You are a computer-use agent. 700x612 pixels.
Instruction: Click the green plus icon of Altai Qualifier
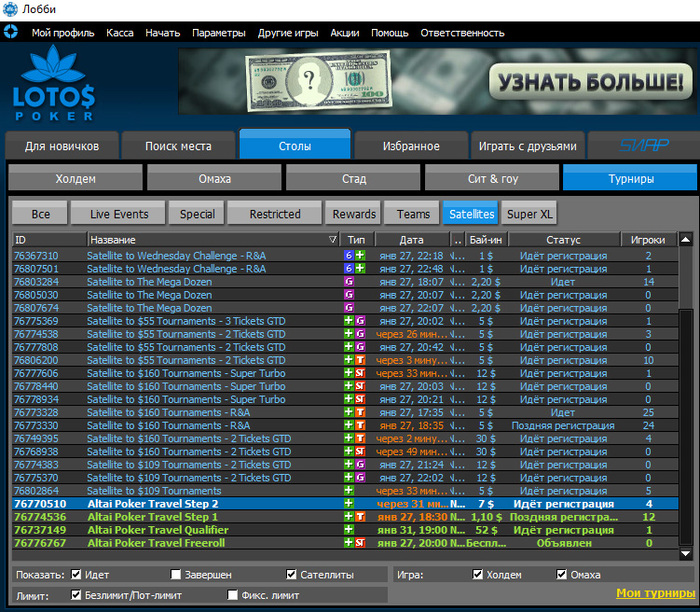pos(349,530)
